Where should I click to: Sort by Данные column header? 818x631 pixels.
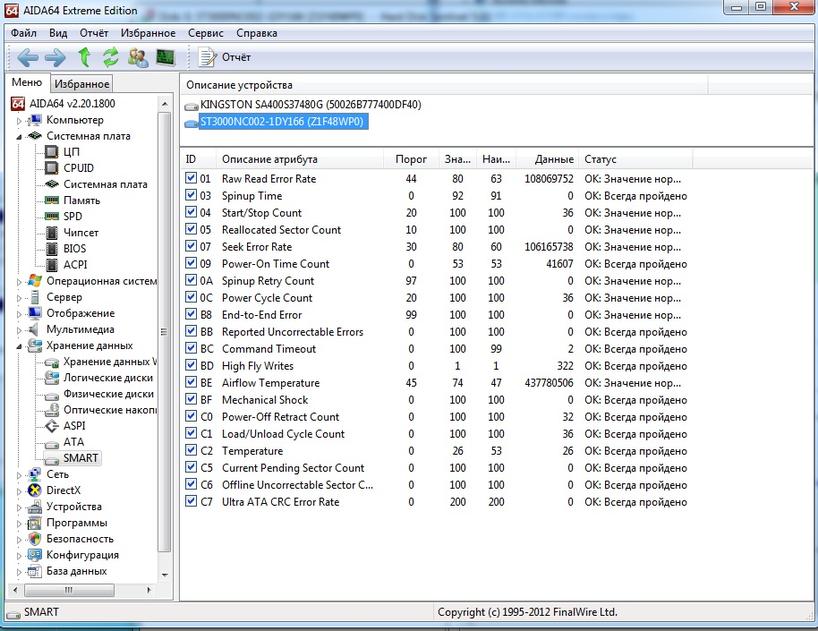point(547,159)
